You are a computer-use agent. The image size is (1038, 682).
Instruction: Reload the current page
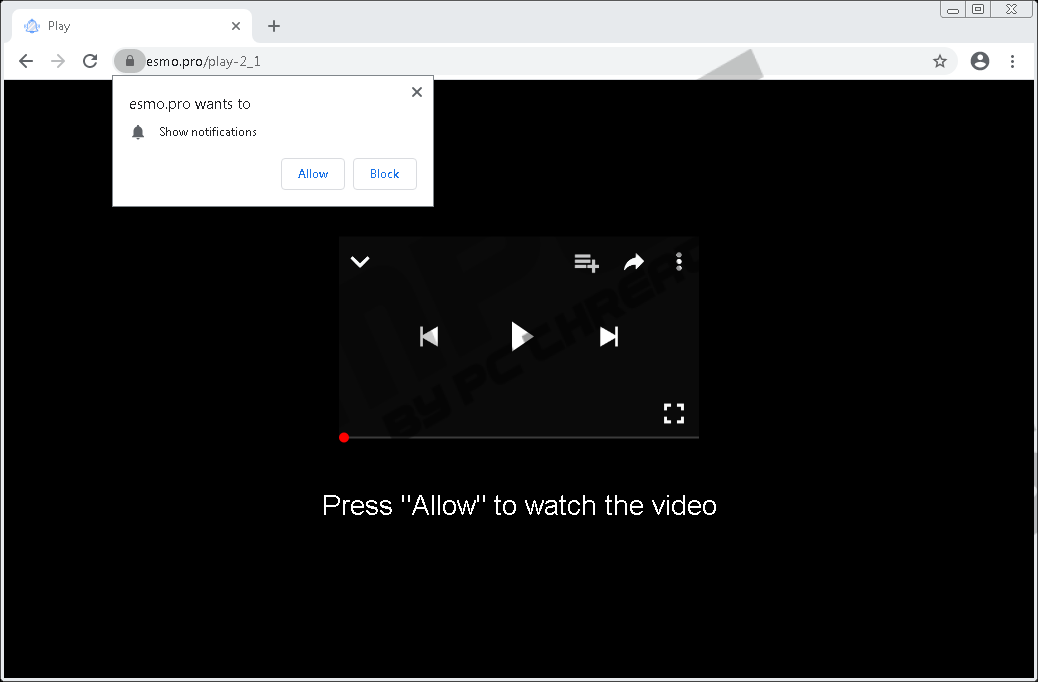pyautogui.click(x=90, y=61)
